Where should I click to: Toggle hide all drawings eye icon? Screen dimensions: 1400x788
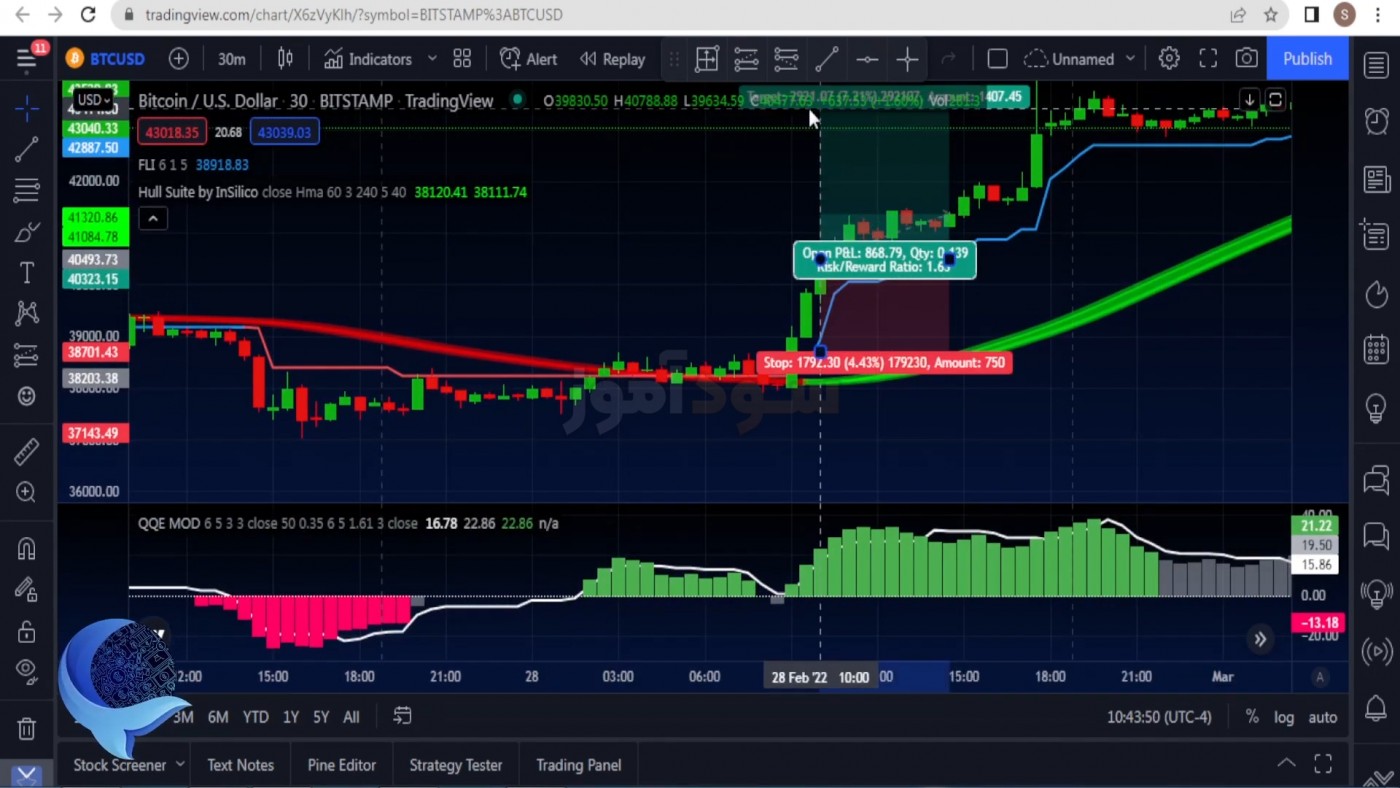coord(27,670)
